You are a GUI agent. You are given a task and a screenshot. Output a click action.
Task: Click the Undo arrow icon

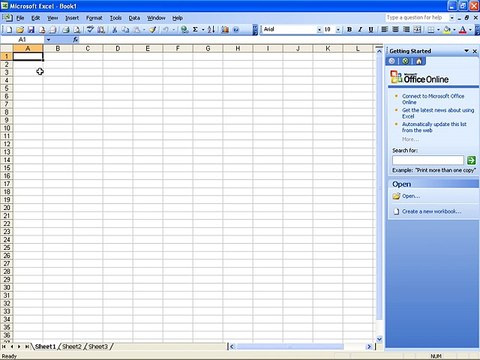coord(166,30)
